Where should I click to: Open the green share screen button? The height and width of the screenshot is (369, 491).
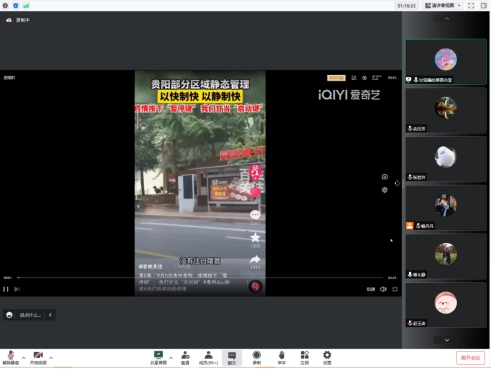tap(158, 358)
